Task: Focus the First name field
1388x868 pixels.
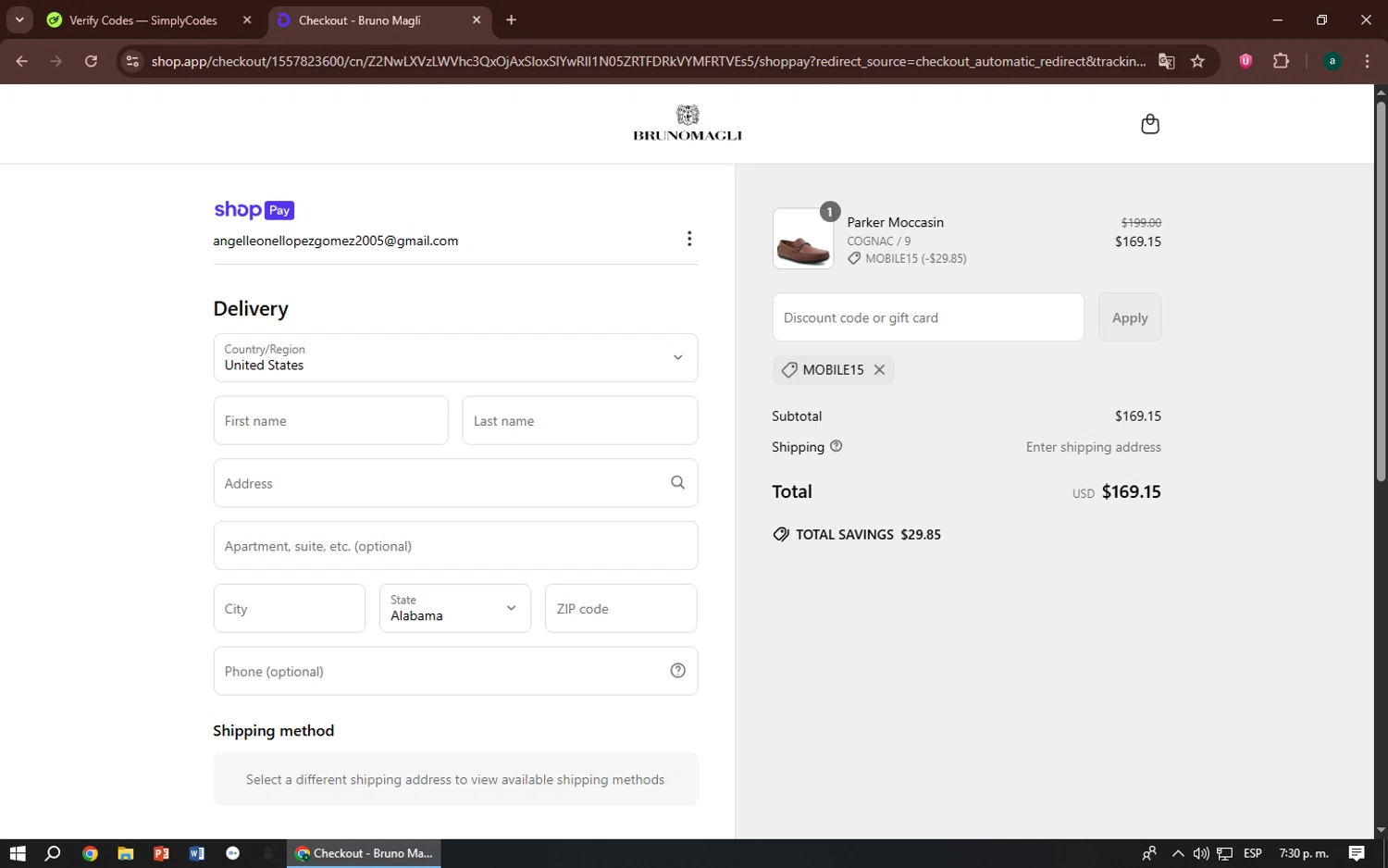Action: pos(330,420)
